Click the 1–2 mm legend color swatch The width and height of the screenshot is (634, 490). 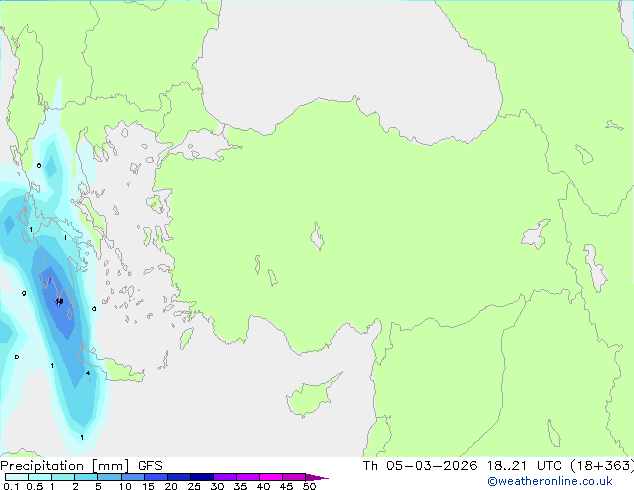[63, 477]
